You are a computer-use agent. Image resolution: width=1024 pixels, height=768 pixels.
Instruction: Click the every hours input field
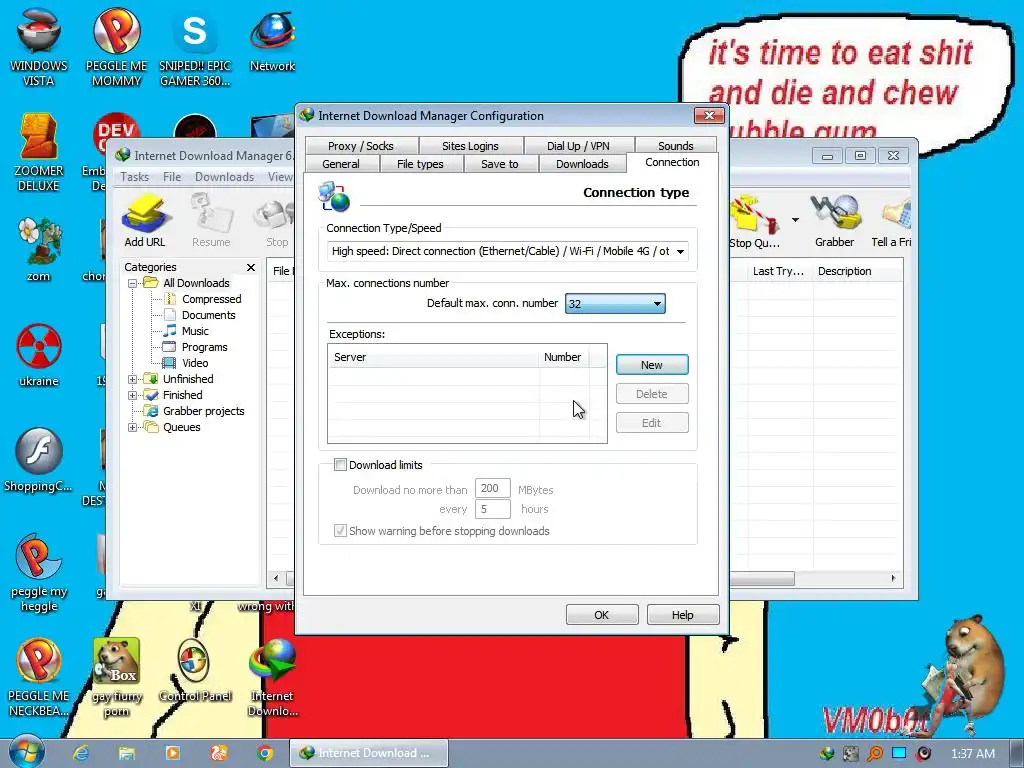click(x=492, y=509)
